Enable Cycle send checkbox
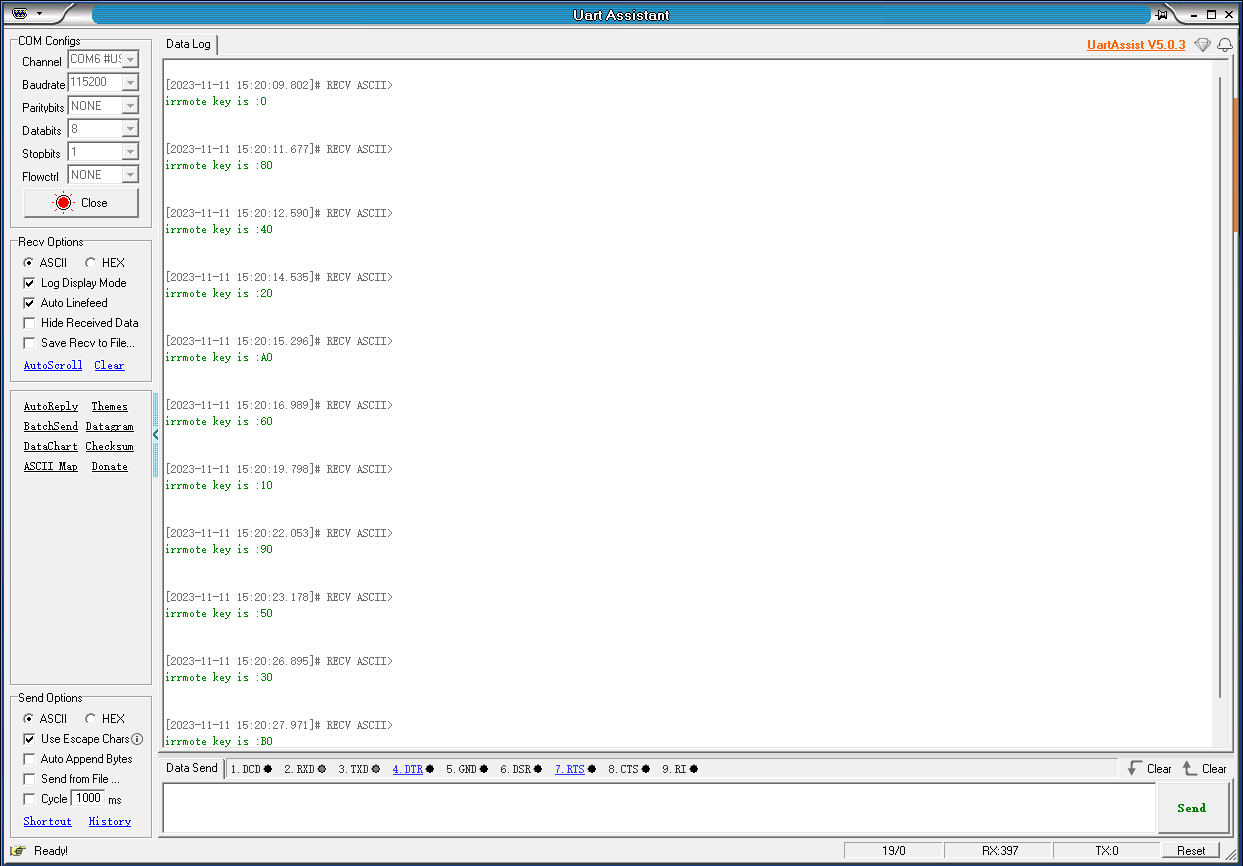This screenshot has width=1243, height=866. click(x=29, y=799)
